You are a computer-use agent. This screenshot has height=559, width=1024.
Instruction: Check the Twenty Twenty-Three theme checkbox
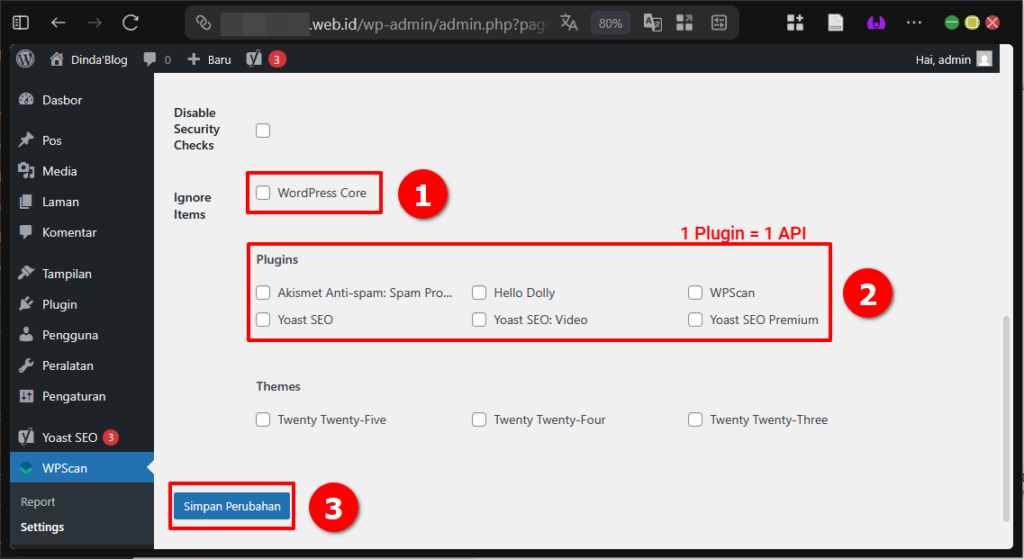(695, 419)
